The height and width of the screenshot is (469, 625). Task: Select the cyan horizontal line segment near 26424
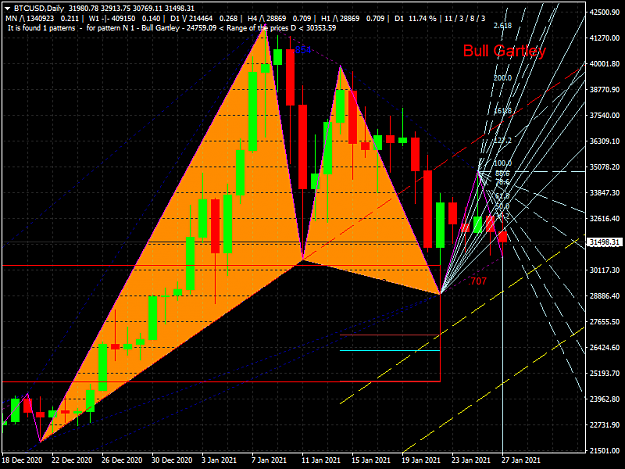click(x=390, y=351)
